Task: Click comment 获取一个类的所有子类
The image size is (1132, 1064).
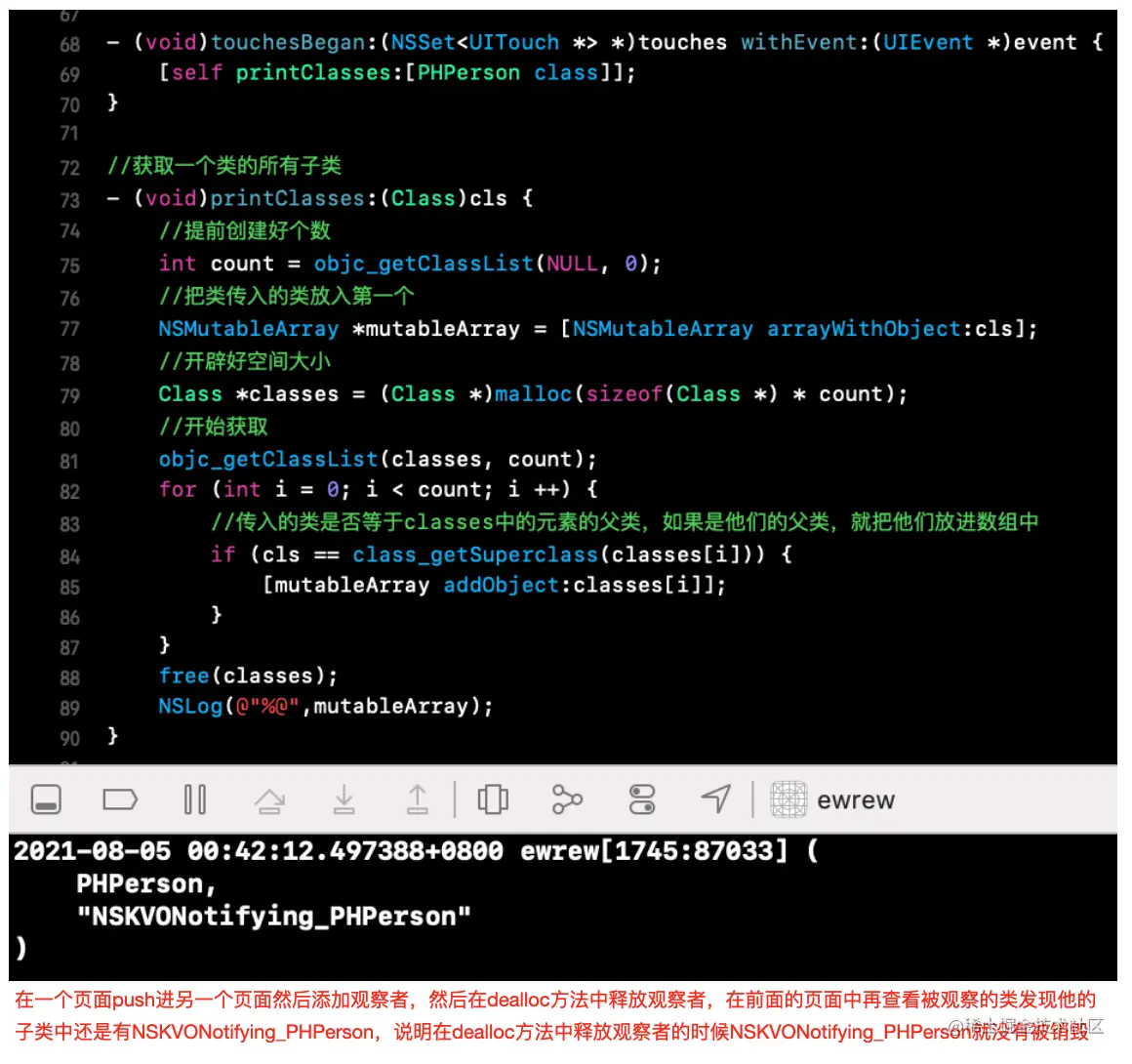Action: [223, 165]
